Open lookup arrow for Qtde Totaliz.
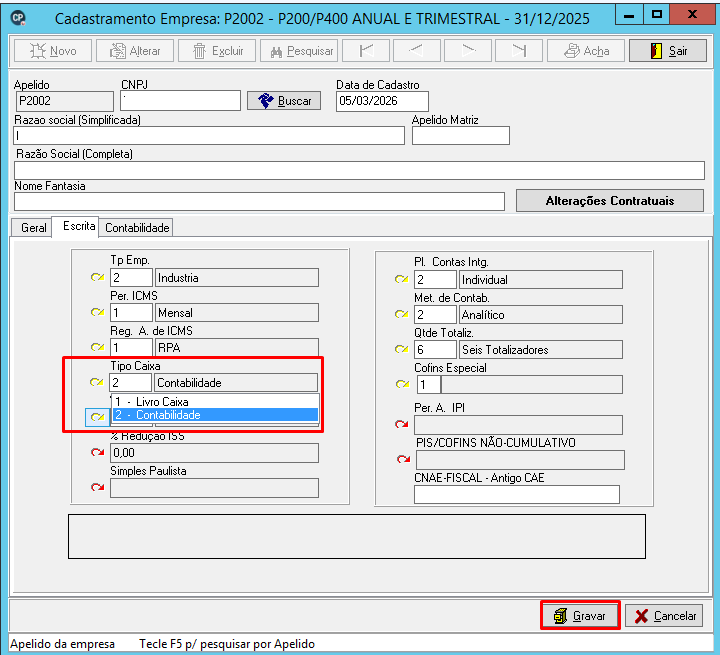The height and width of the screenshot is (655, 720). [401, 350]
